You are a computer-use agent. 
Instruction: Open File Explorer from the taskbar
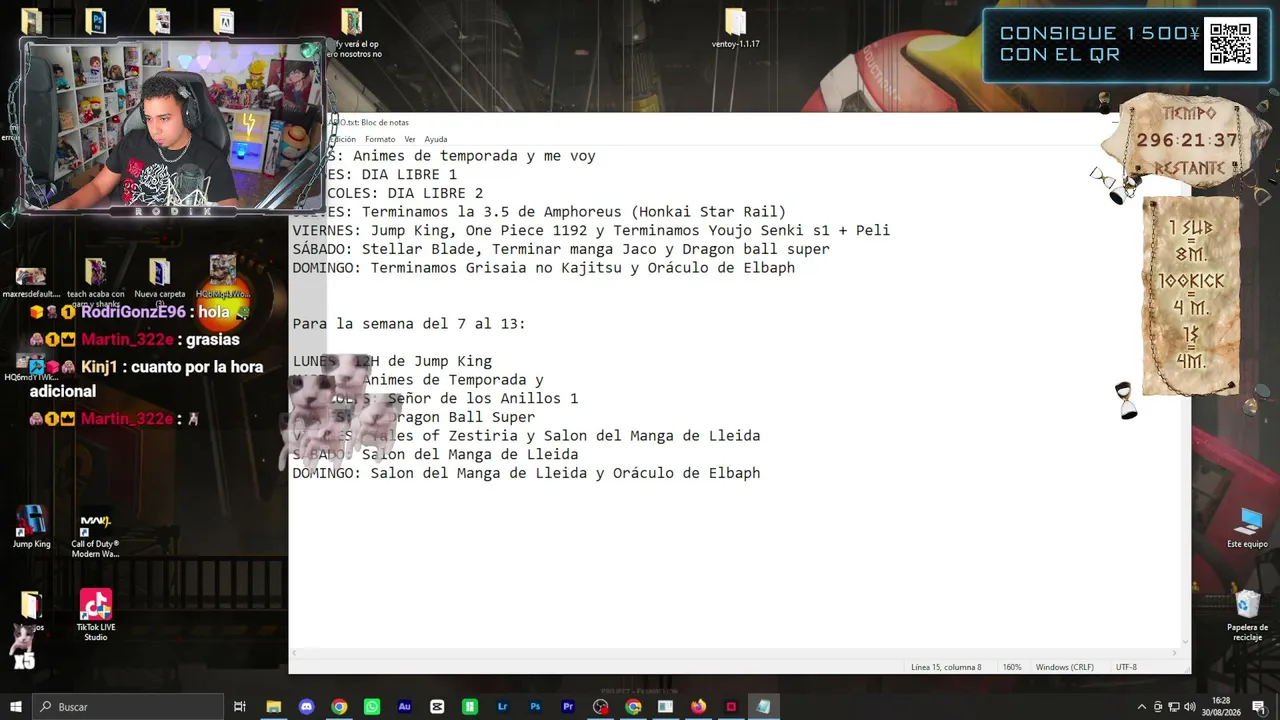click(273, 707)
